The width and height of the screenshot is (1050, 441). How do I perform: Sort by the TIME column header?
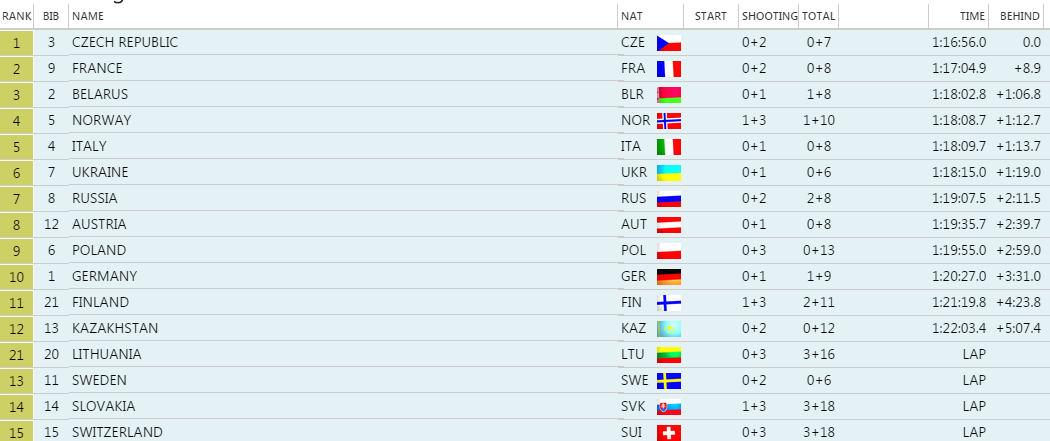[x=973, y=16]
